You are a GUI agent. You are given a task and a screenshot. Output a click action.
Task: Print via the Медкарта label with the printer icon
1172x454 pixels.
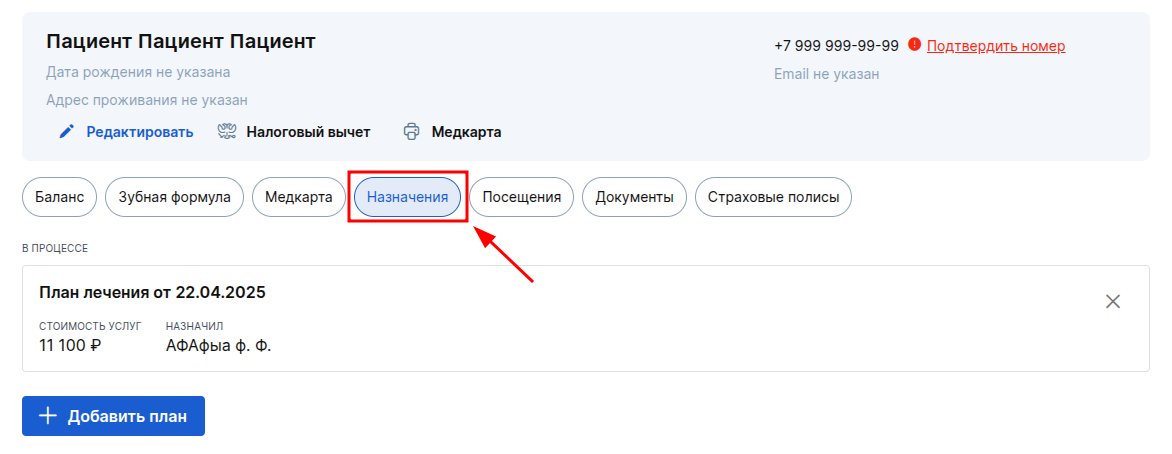tap(466, 132)
